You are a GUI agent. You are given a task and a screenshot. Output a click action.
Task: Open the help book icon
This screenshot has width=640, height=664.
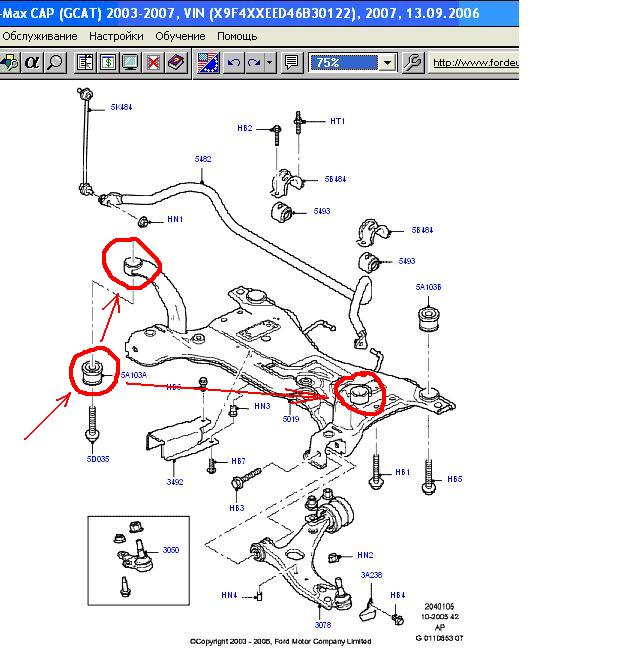176,63
